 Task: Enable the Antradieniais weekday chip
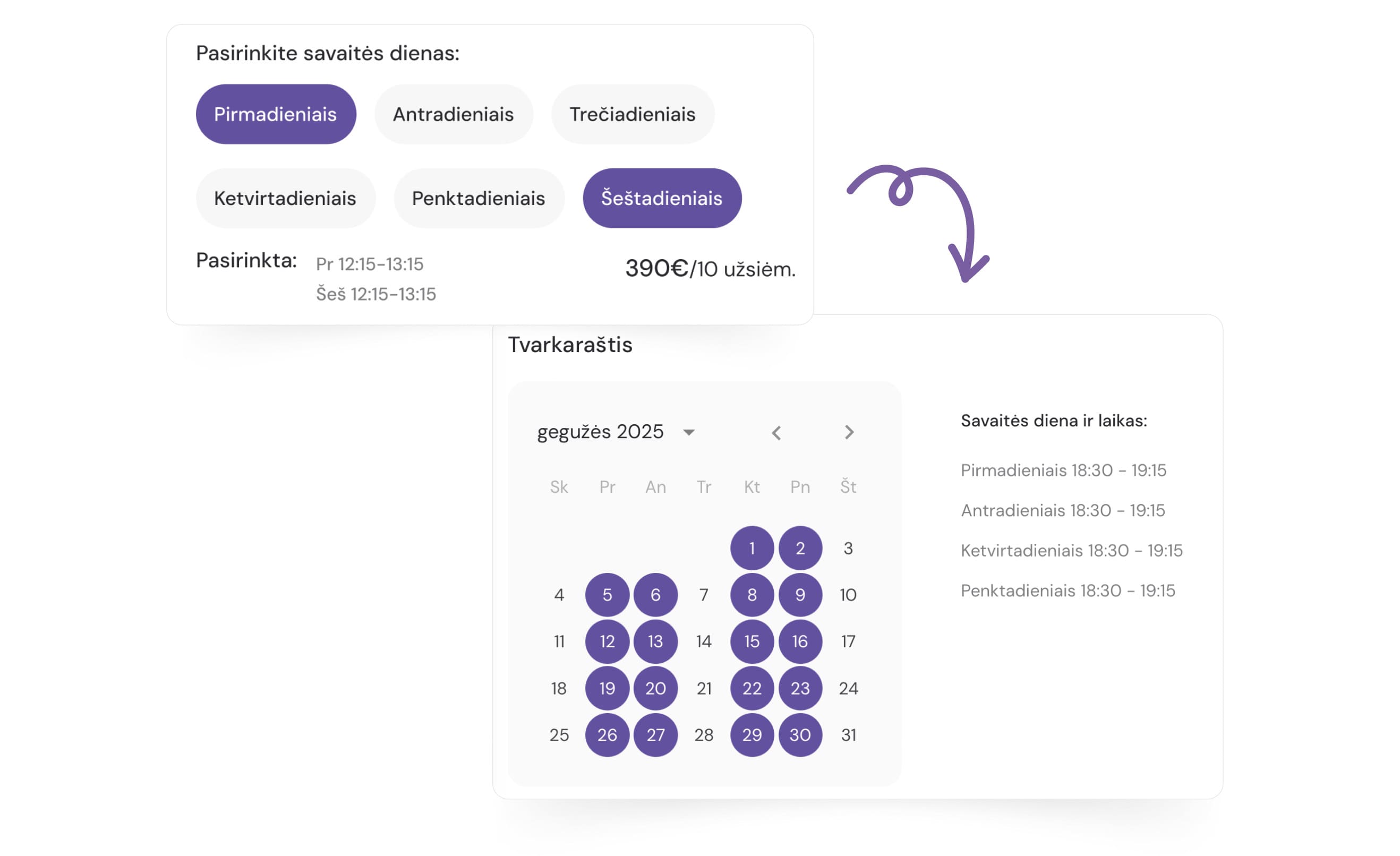pyautogui.click(x=454, y=114)
